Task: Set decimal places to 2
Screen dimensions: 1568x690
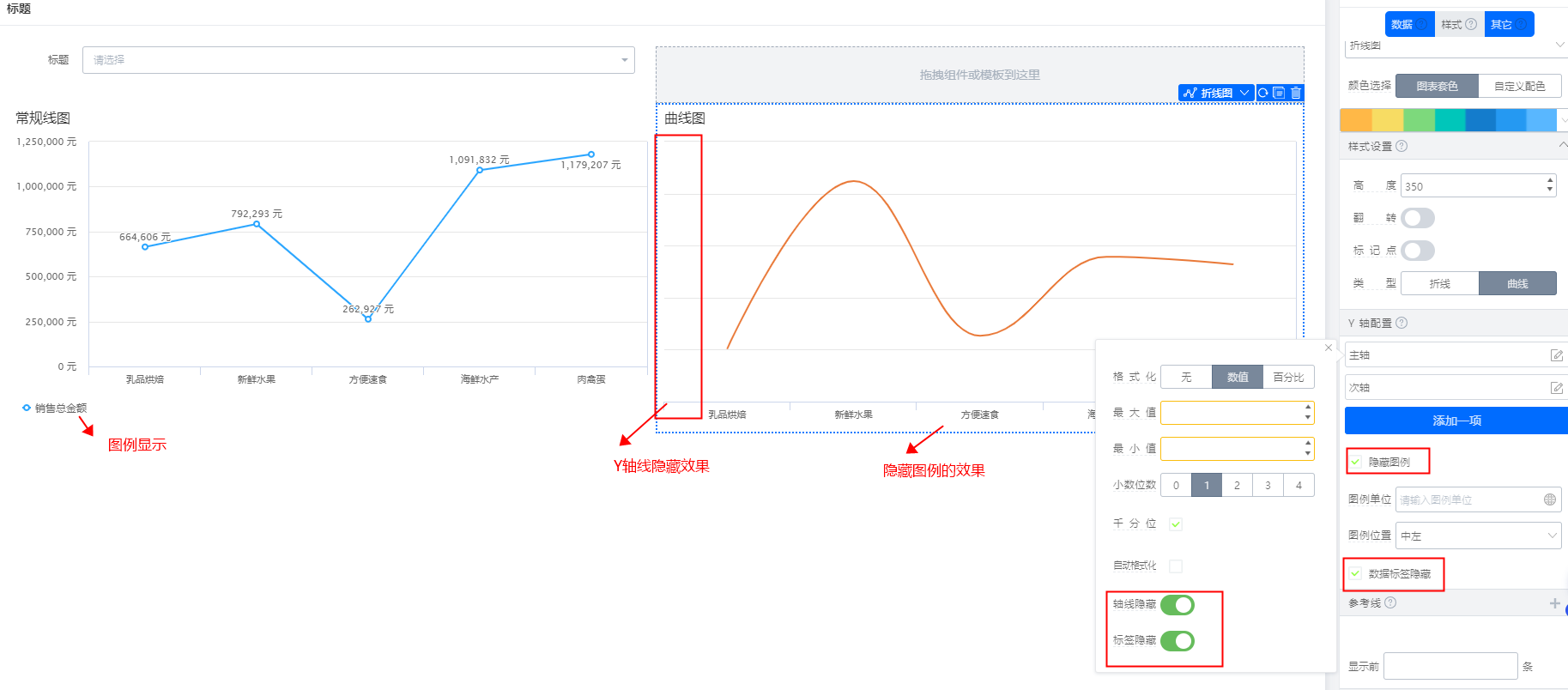Action: [x=1237, y=485]
